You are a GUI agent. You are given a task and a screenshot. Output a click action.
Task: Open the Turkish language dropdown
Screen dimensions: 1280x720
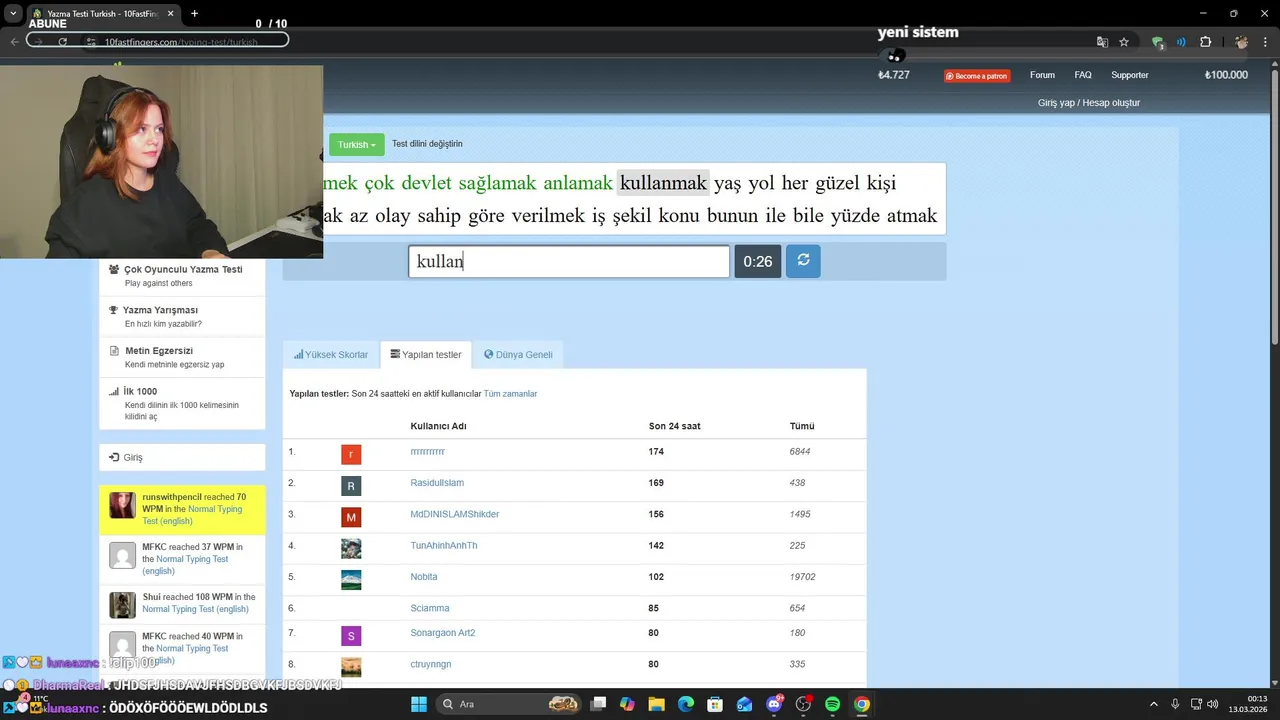[x=356, y=145]
